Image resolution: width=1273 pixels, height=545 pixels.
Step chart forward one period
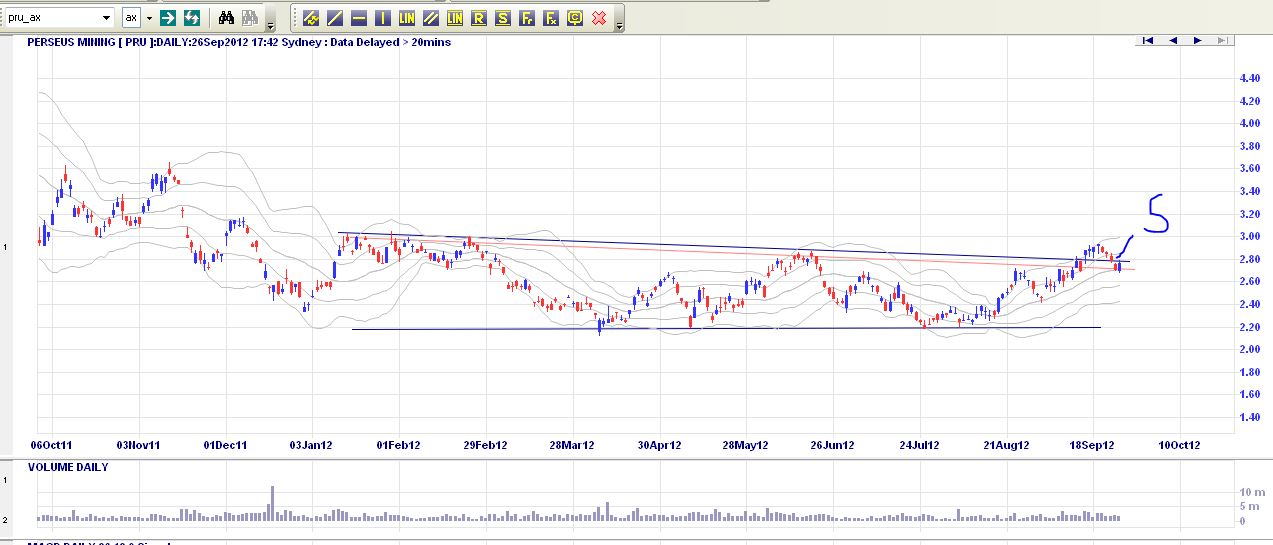coord(1196,40)
